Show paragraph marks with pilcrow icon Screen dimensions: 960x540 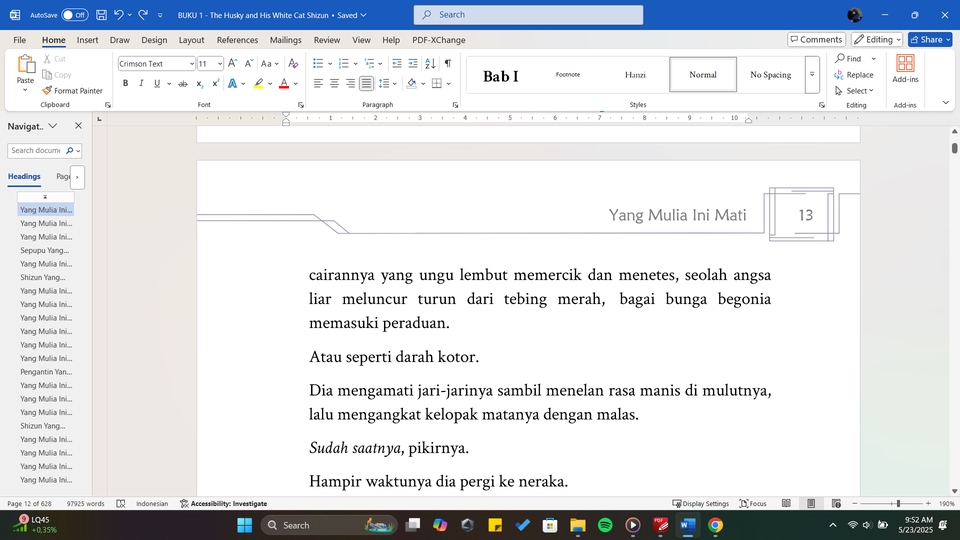(x=448, y=63)
